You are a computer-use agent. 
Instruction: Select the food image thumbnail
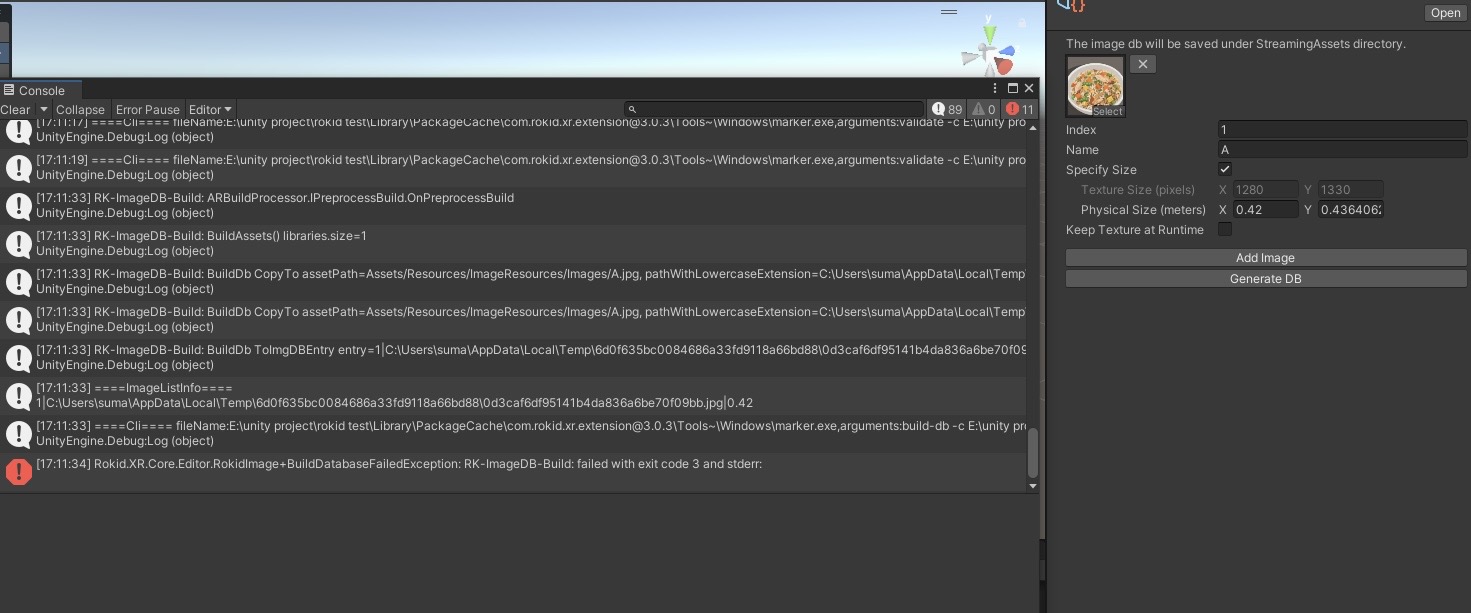[1096, 86]
